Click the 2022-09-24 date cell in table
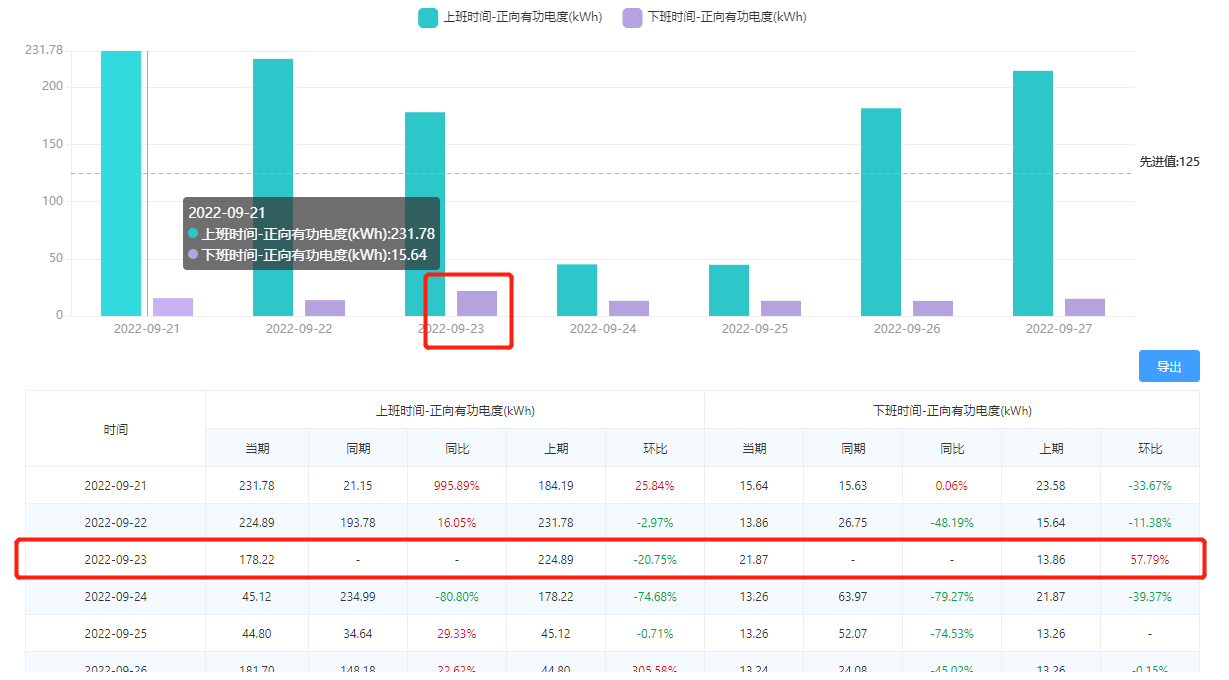This screenshot has height=680, width=1229. 115,597
